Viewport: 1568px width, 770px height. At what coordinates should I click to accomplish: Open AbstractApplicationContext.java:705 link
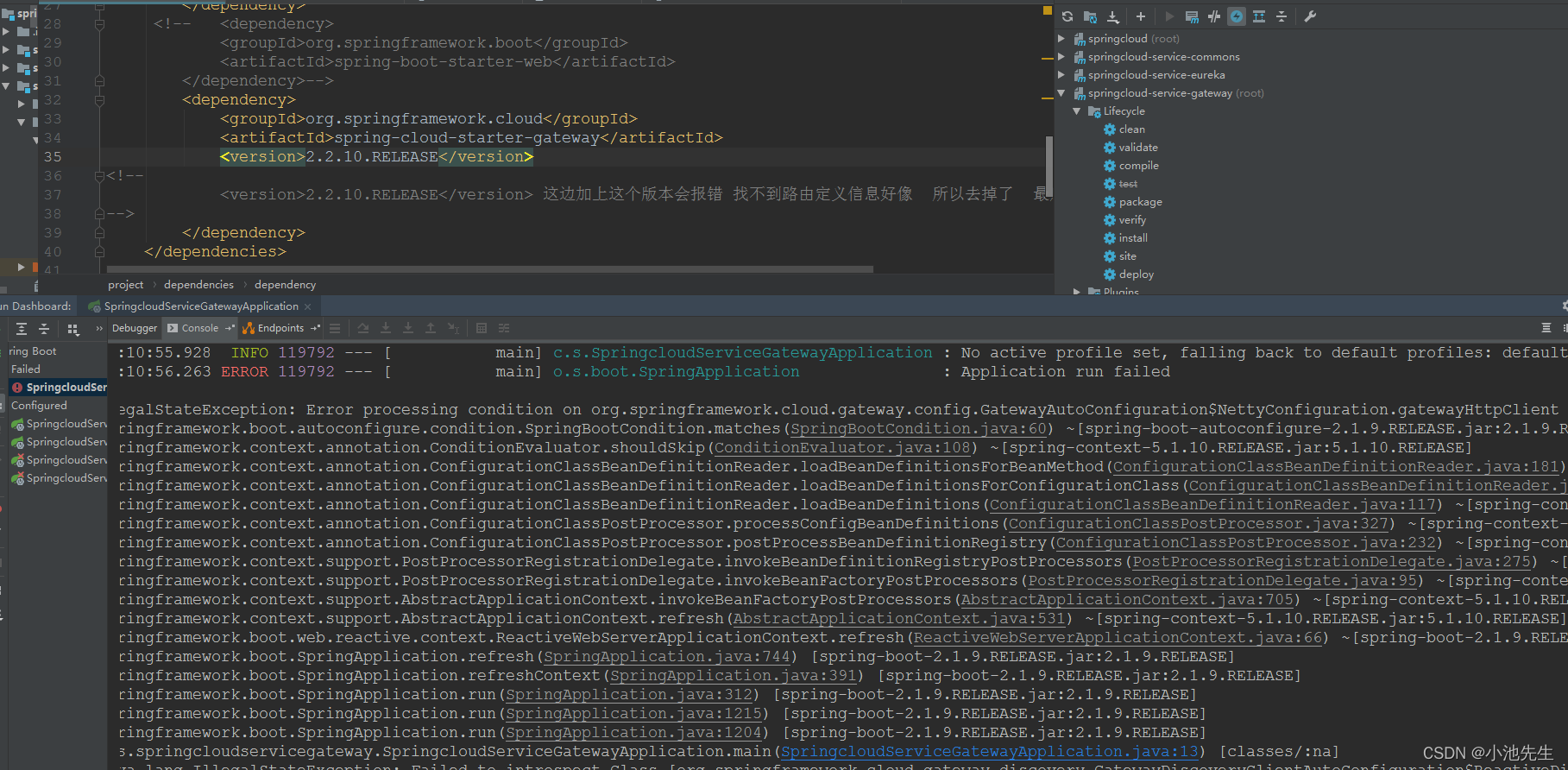1128,600
